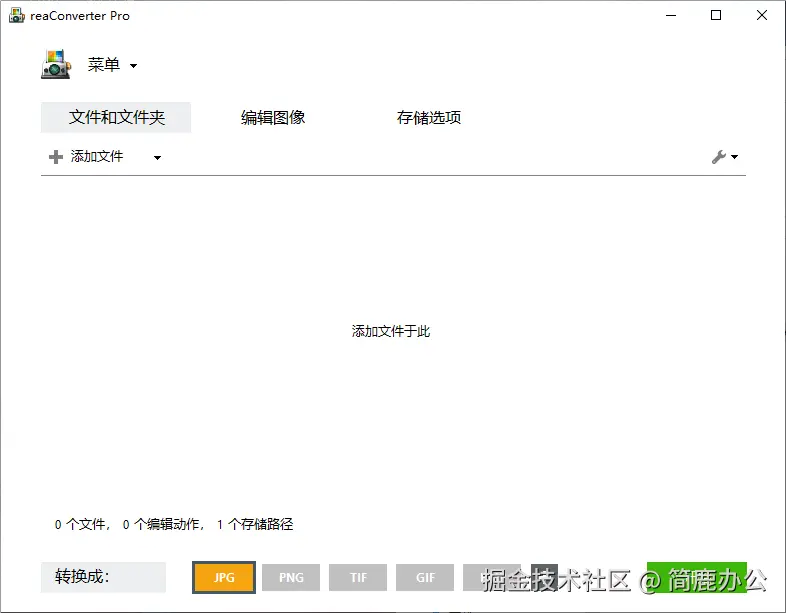The width and height of the screenshot is (786, 613).
Task: Click the 1 个存储路径 status text
Action: [x=255, y=524]
